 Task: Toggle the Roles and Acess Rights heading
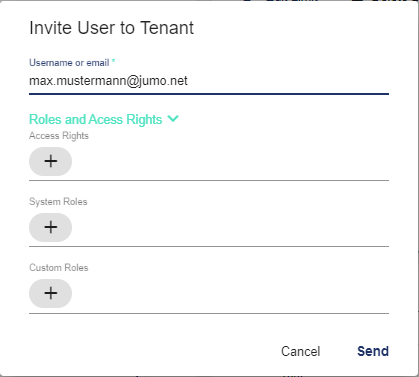pos(95,119)
